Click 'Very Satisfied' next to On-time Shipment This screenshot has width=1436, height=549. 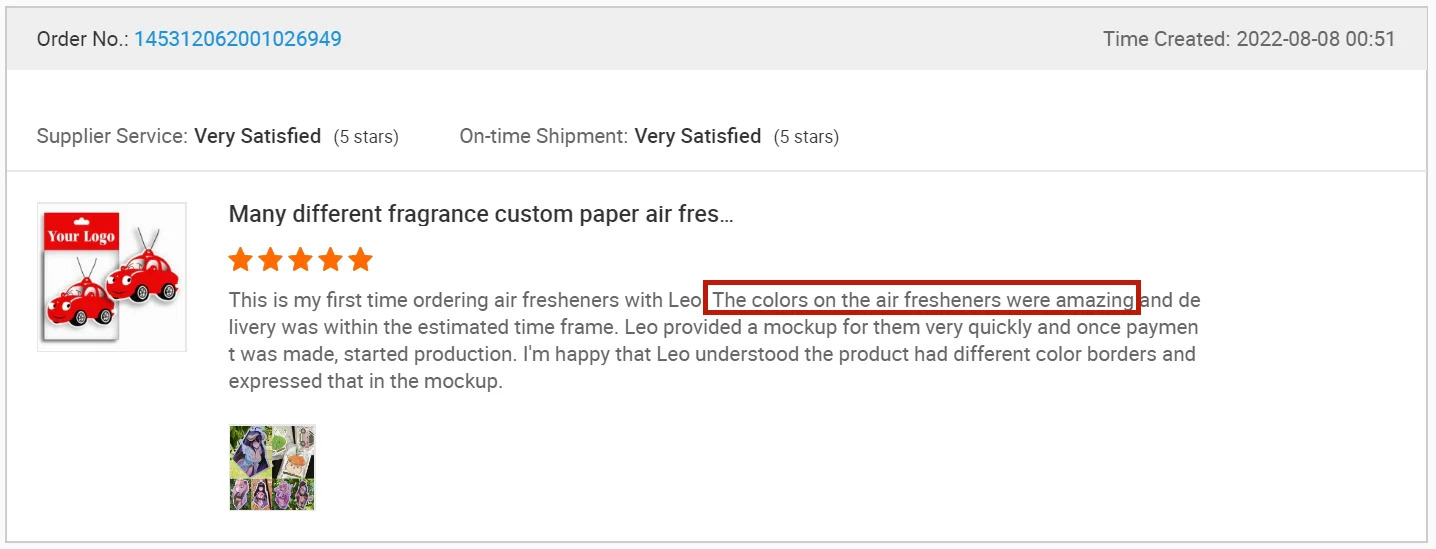click(697, 136)
